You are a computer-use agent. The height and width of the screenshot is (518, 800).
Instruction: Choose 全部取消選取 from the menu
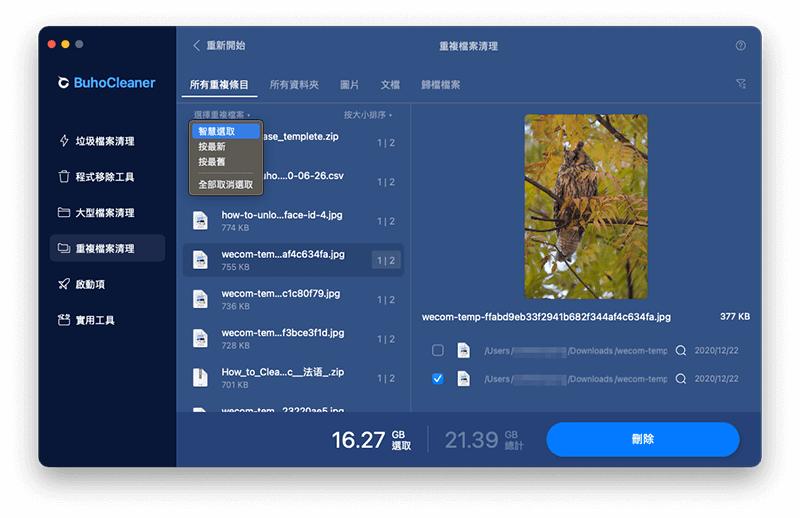pyautogui.click(x=226, y=184)
